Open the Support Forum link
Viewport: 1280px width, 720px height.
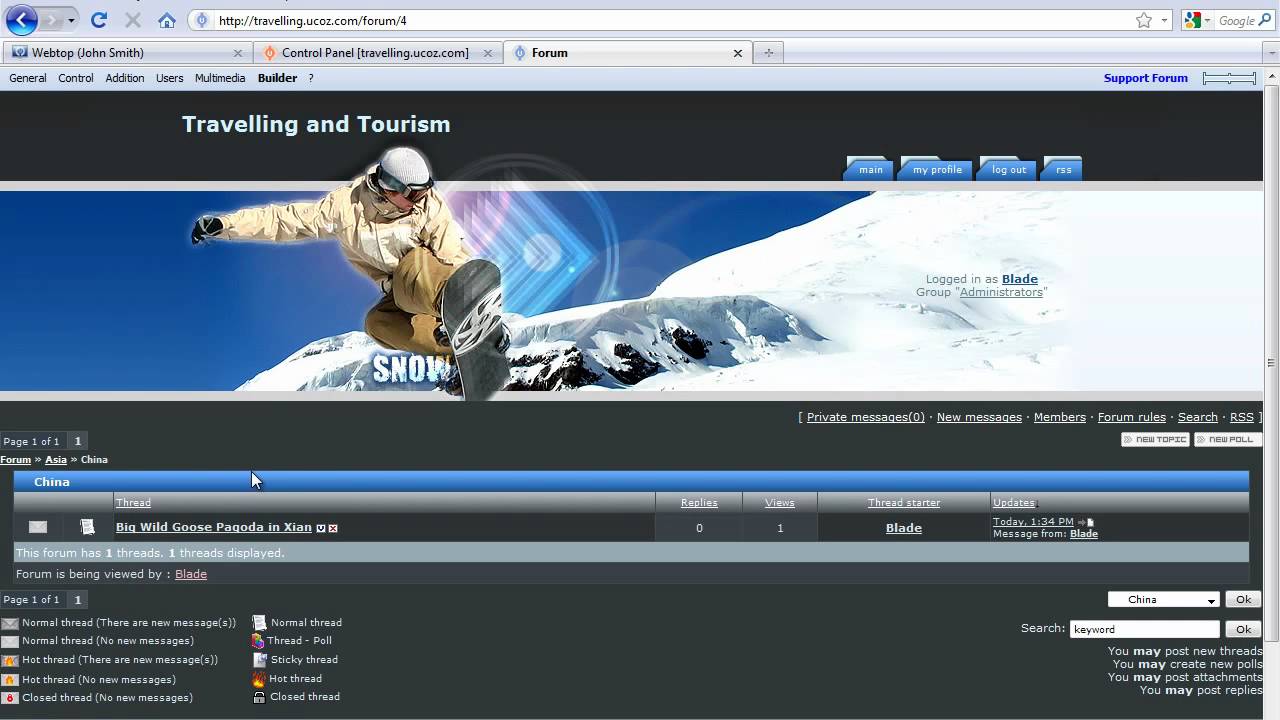[x=1145, y=78]
